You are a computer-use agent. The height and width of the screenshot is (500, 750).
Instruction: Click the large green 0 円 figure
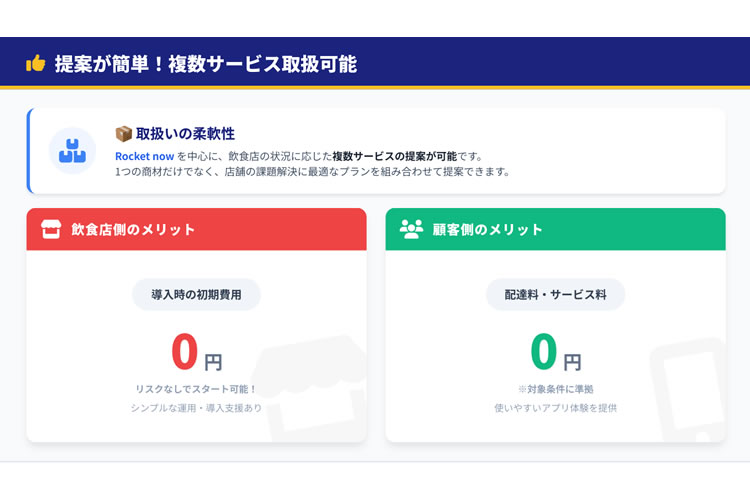[555, 352]
